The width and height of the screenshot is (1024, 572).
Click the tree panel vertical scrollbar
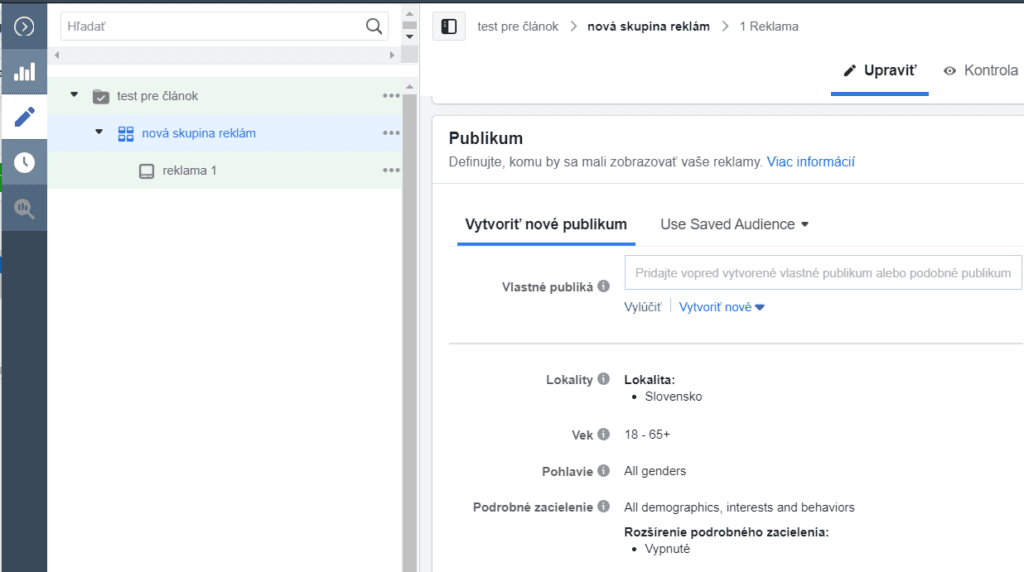(409, 333)
